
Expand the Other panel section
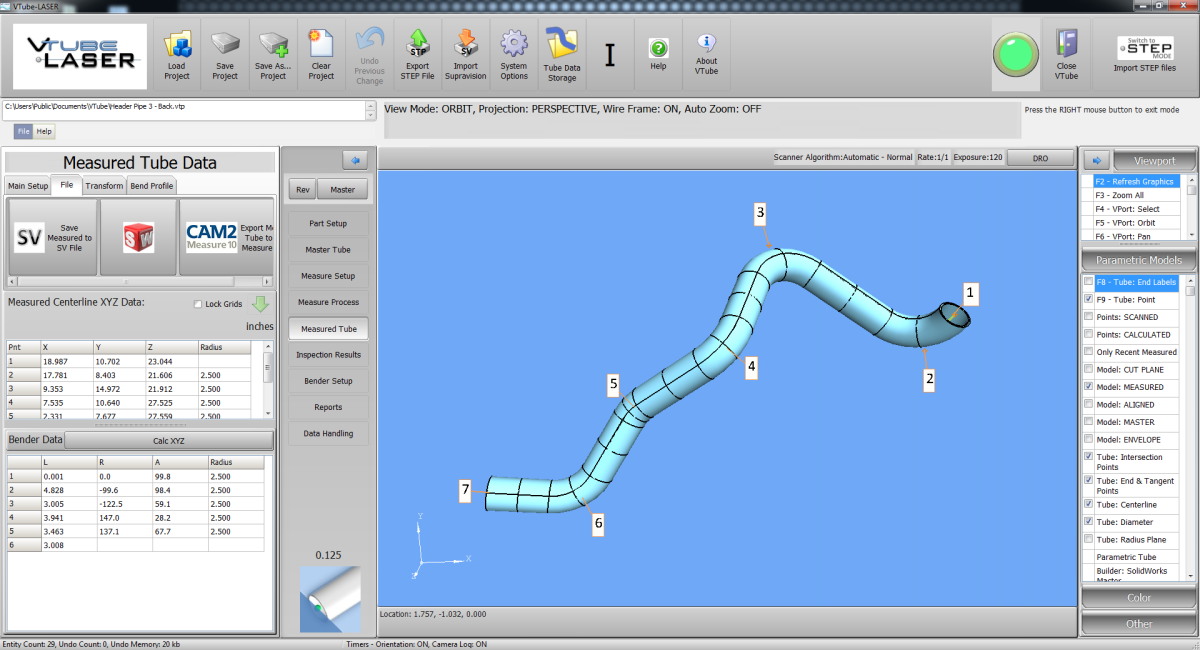click(x=1138, y=624)
